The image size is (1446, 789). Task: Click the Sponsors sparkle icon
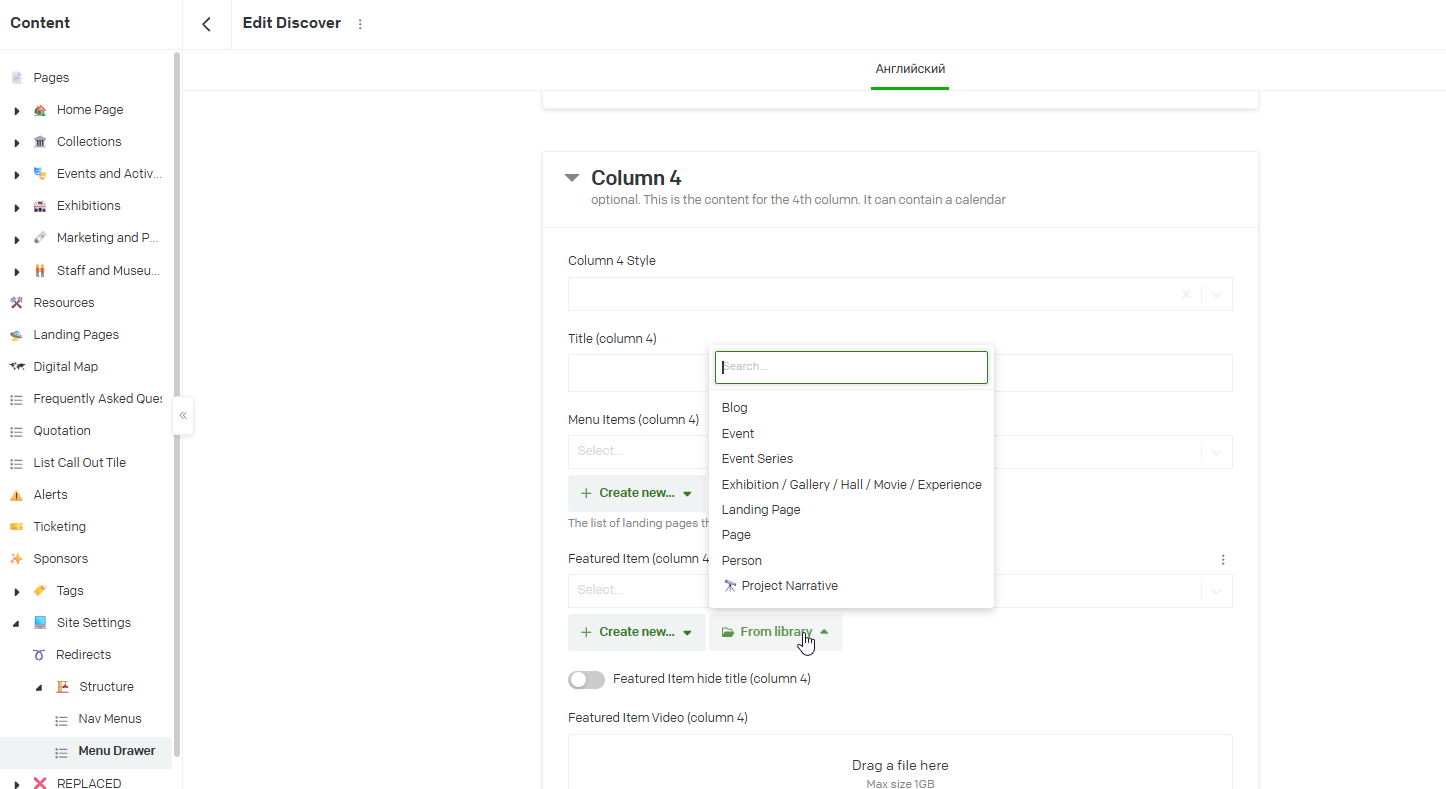point(16,559)
